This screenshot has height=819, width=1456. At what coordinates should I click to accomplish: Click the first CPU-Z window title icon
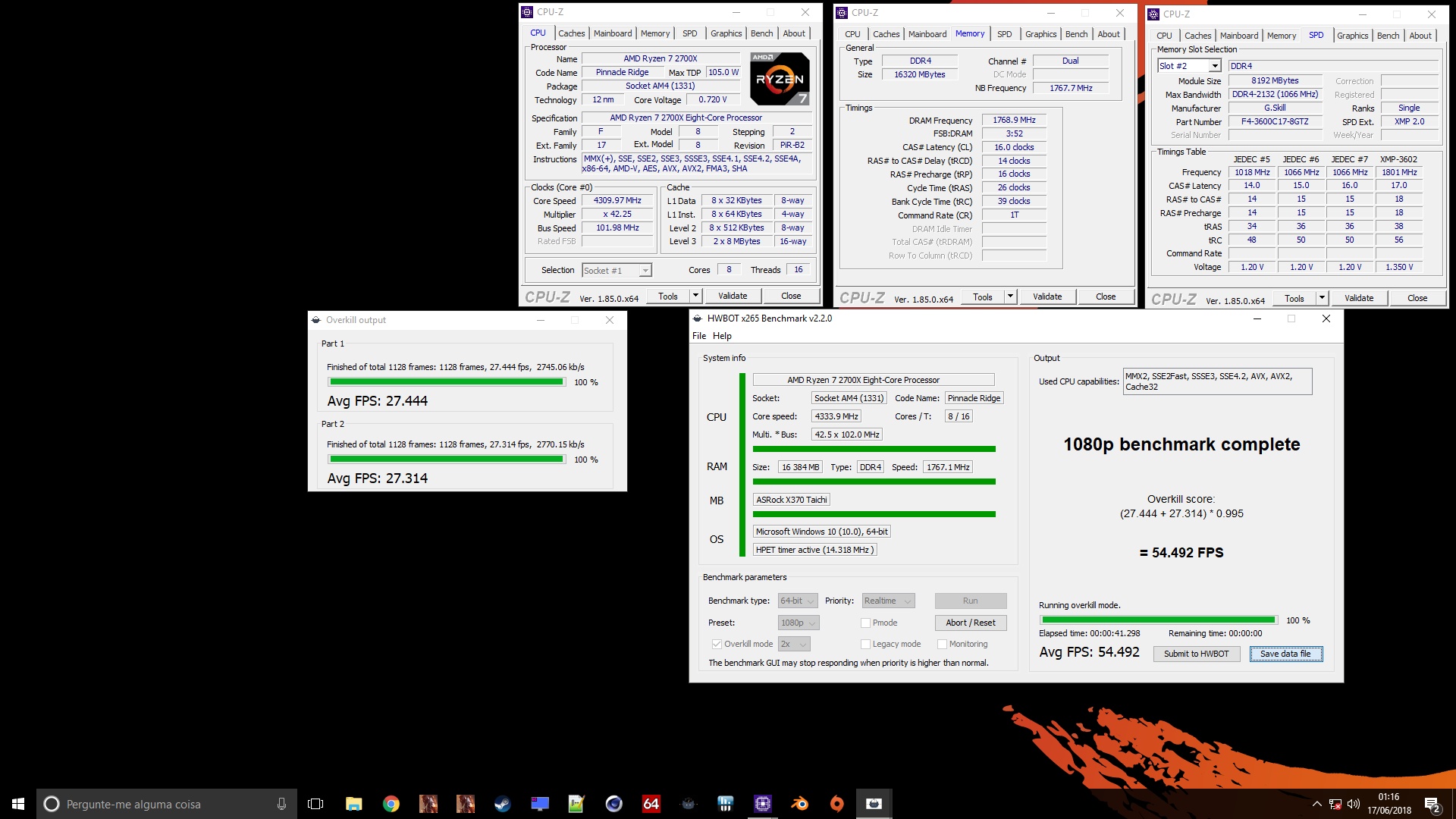(527, 12)
